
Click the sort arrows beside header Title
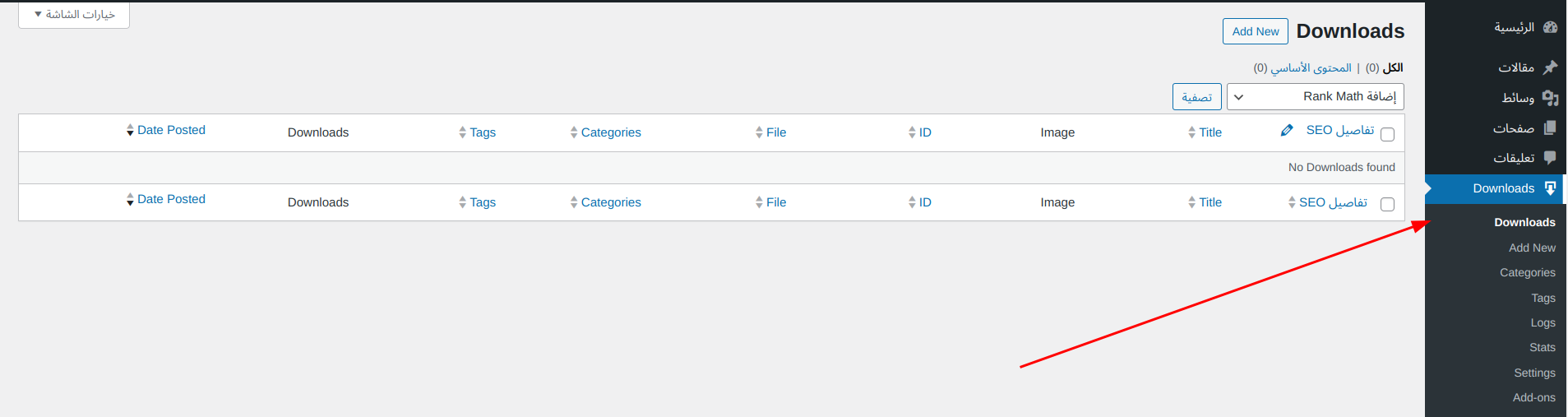pyautogui.click(x=1191, y=132)
